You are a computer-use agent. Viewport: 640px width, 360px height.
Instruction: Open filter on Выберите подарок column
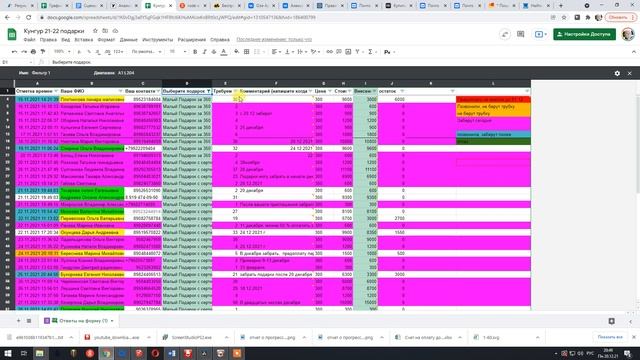pyautogui.click(x=209, y=91)
